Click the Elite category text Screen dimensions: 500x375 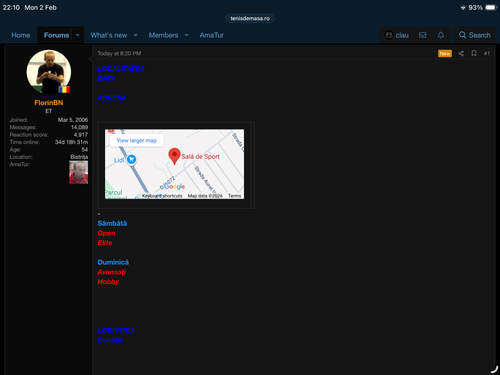[105, 243]
